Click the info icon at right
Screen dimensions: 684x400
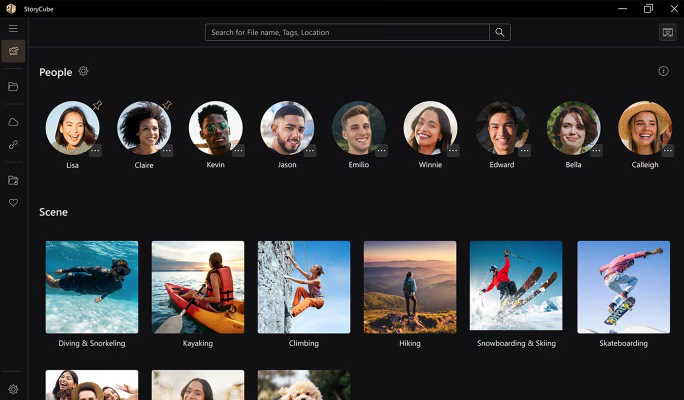point(663,72)
